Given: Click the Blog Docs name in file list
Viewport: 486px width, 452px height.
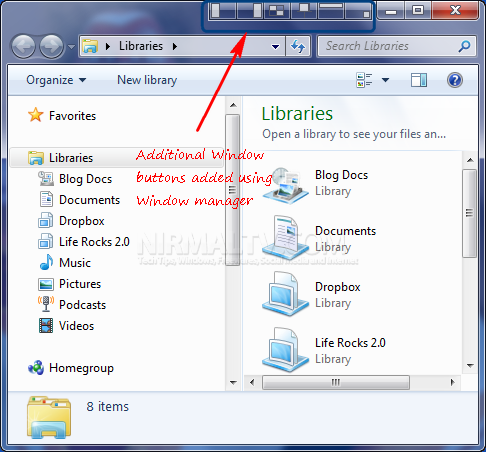Looking at the screenshot, I should pos(342,175).
